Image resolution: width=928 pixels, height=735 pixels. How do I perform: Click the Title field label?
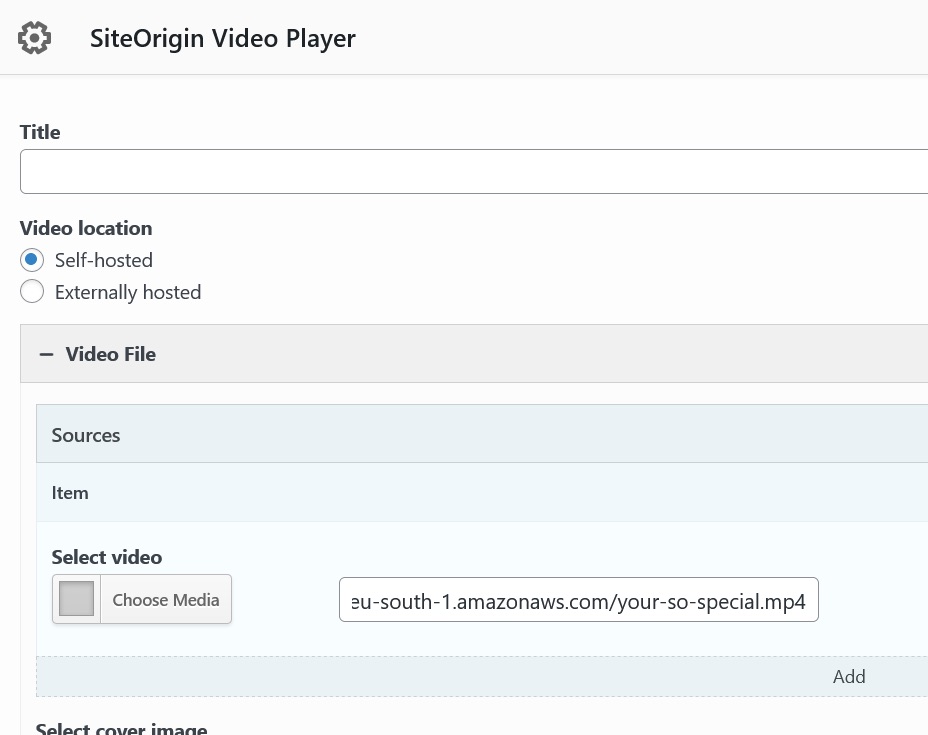click(x=40, y=132)
